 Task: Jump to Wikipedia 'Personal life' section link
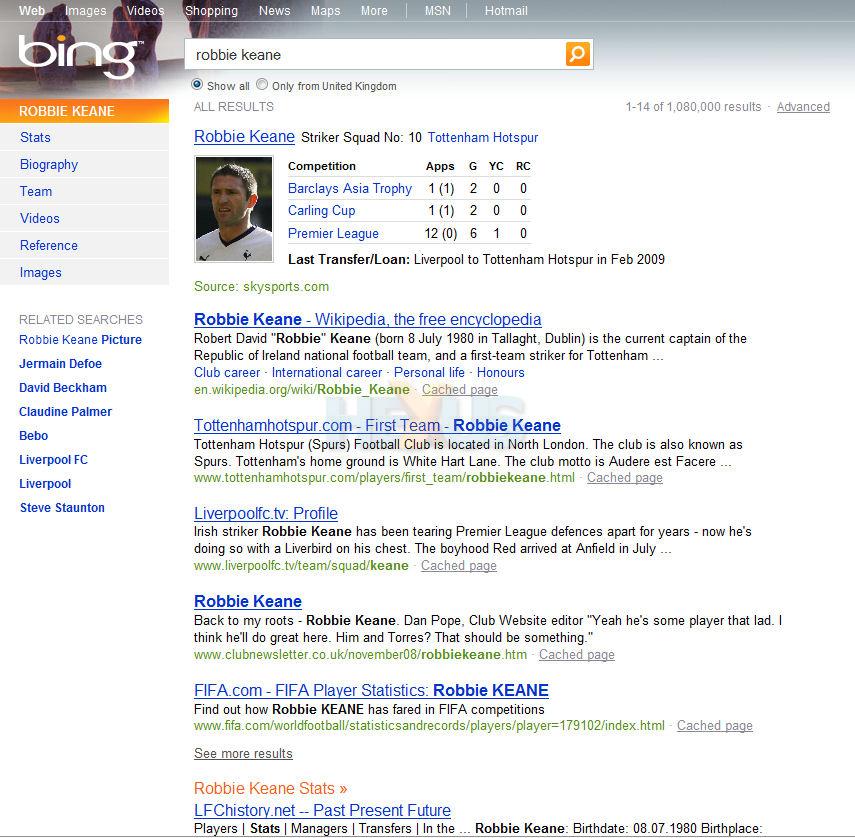(429, 372)
